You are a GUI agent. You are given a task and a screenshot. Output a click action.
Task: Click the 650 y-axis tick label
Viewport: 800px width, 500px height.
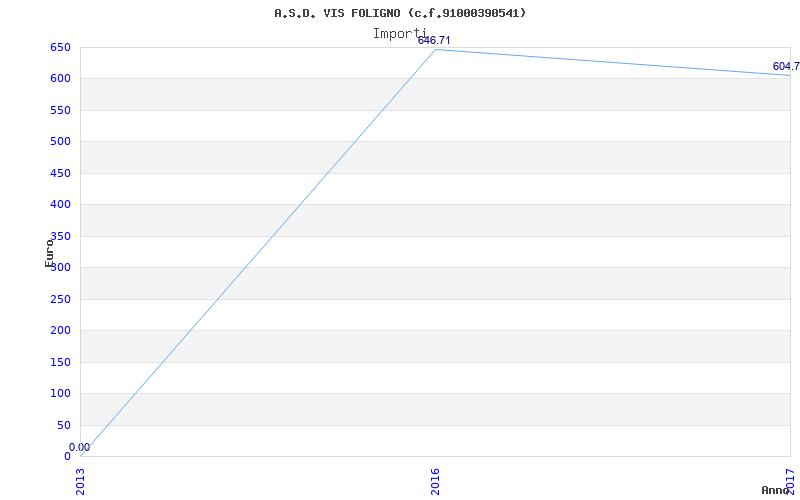click(60, 47)
